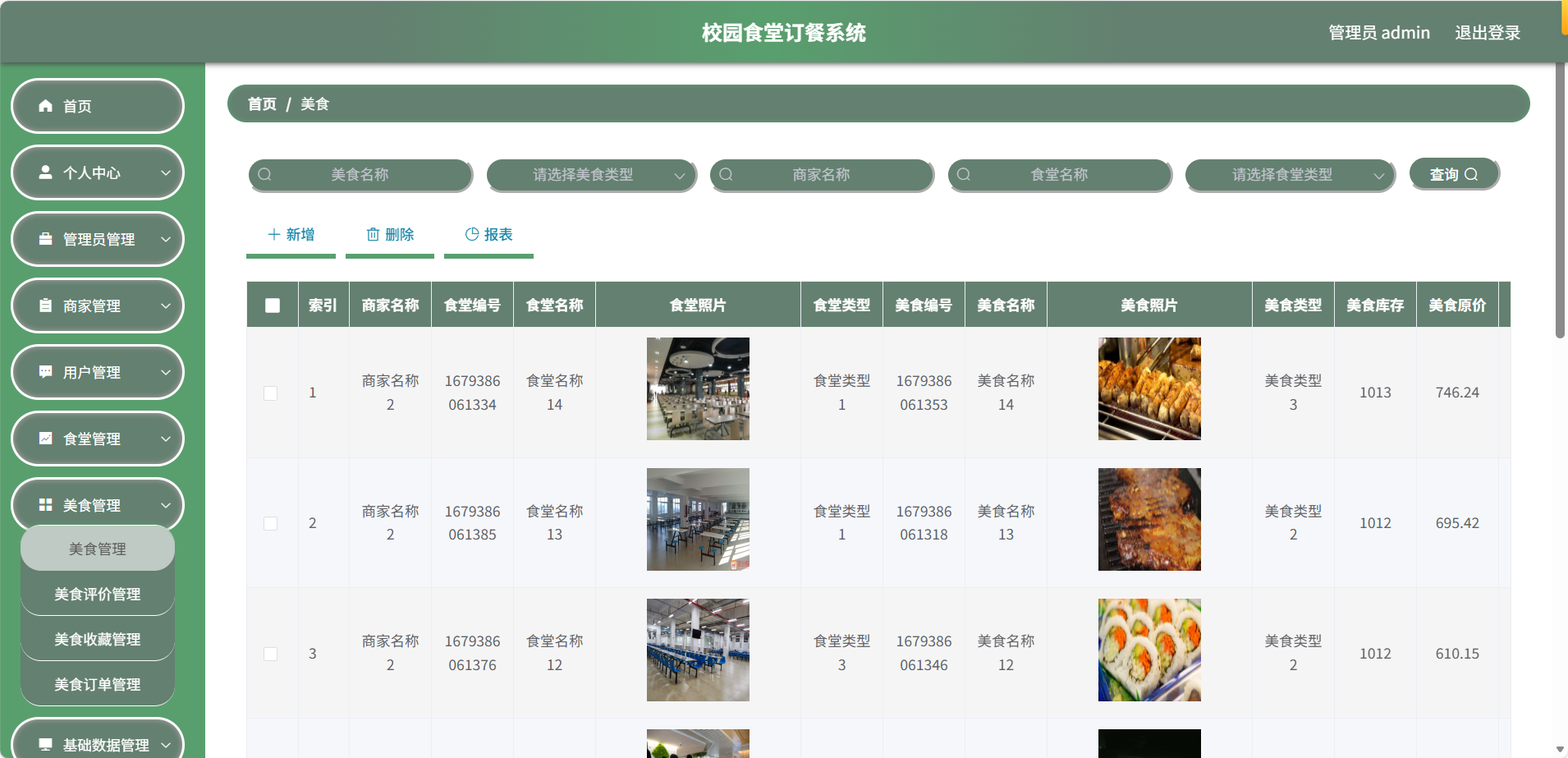Focus the 美食名称 search input

360,174
